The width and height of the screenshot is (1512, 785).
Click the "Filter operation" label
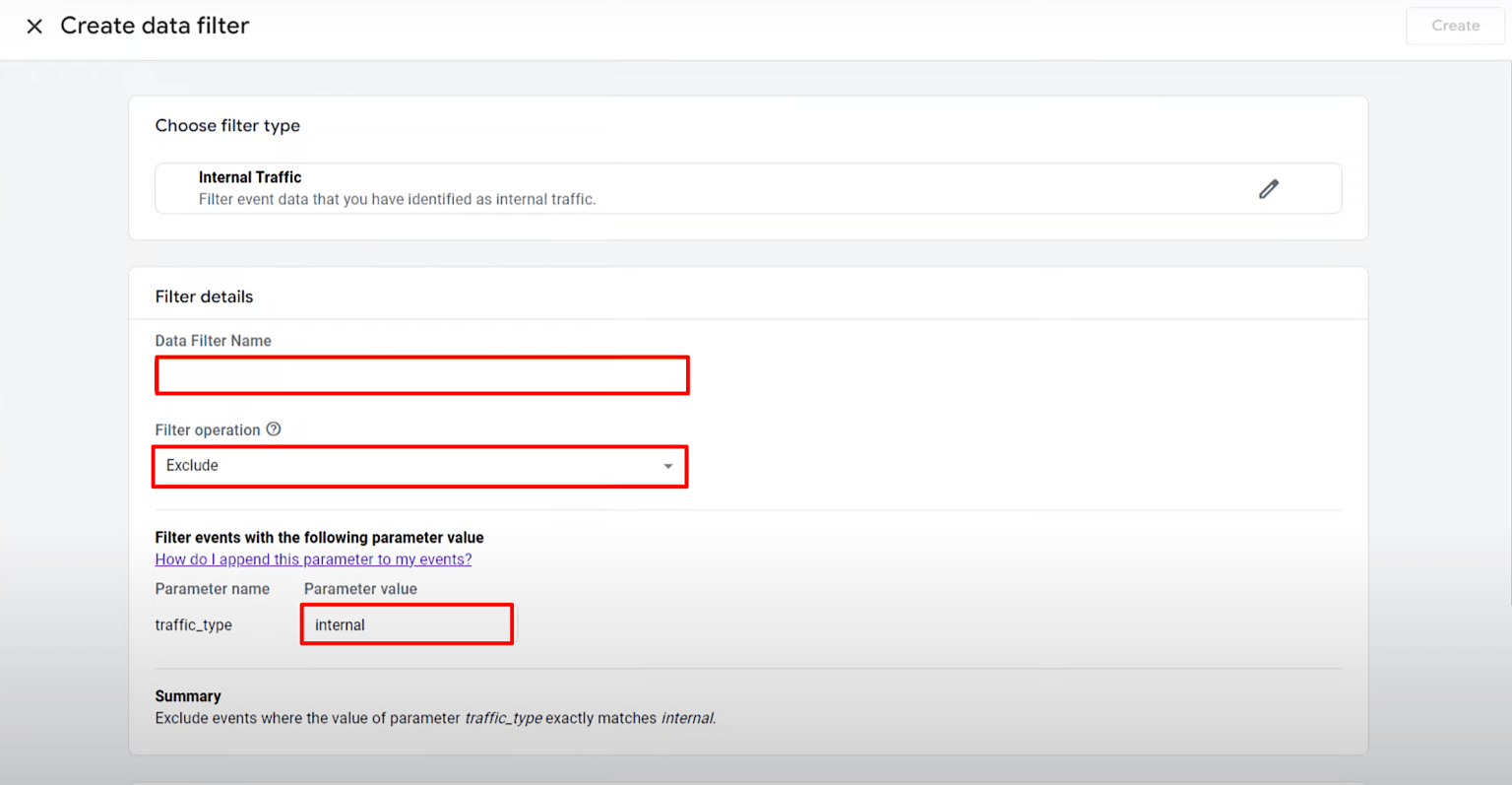208,430
